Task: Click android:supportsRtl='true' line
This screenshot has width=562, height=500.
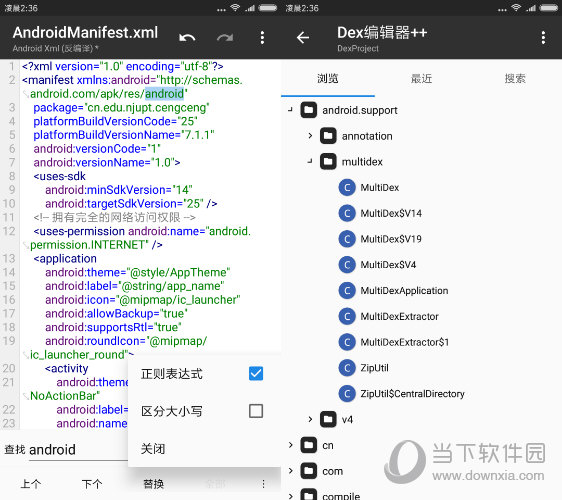Action: point(113,327)
